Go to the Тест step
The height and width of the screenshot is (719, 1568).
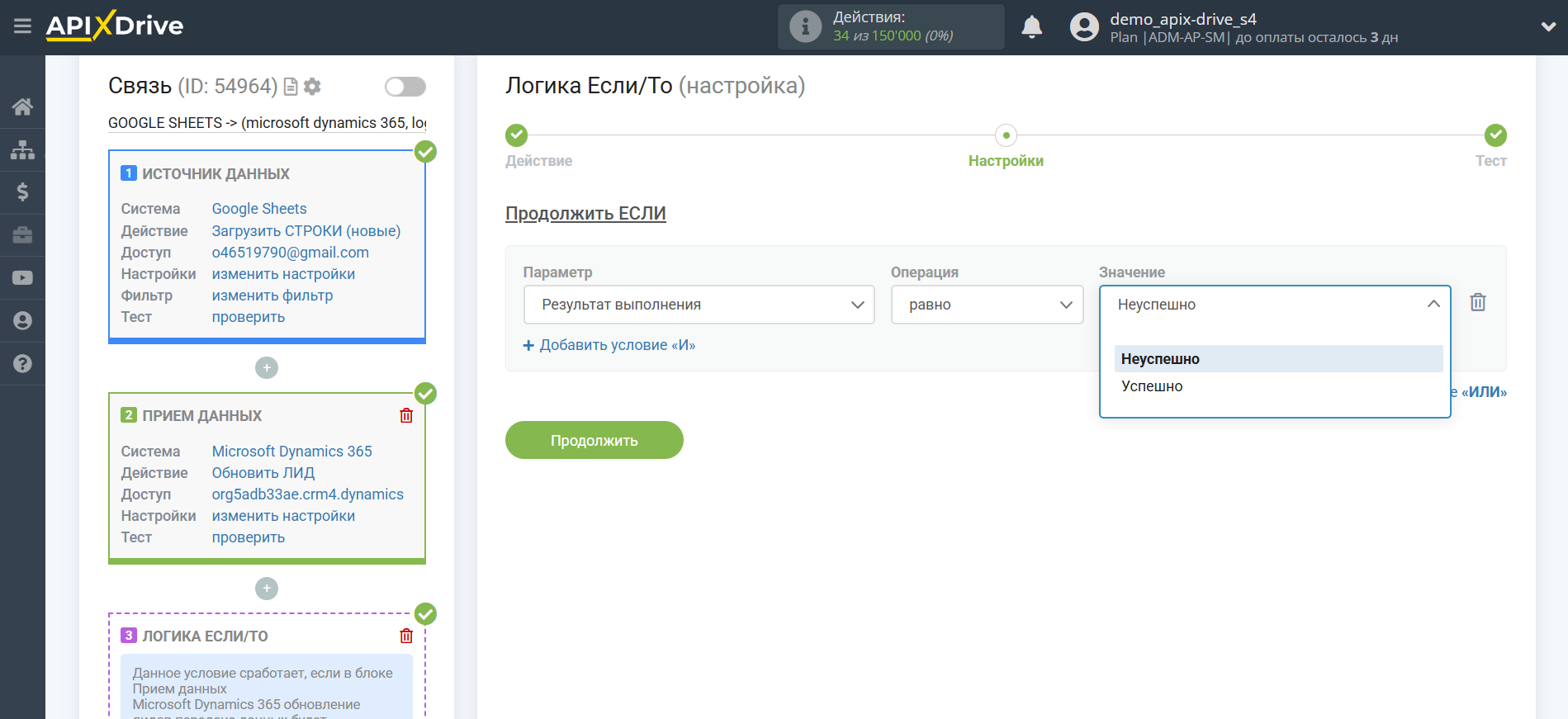(1491, 161)
